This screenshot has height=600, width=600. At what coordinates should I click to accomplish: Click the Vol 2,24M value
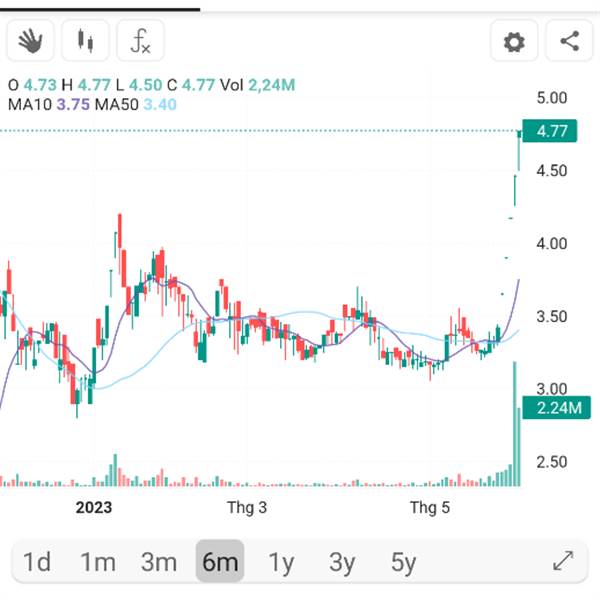tap(258, 85)
